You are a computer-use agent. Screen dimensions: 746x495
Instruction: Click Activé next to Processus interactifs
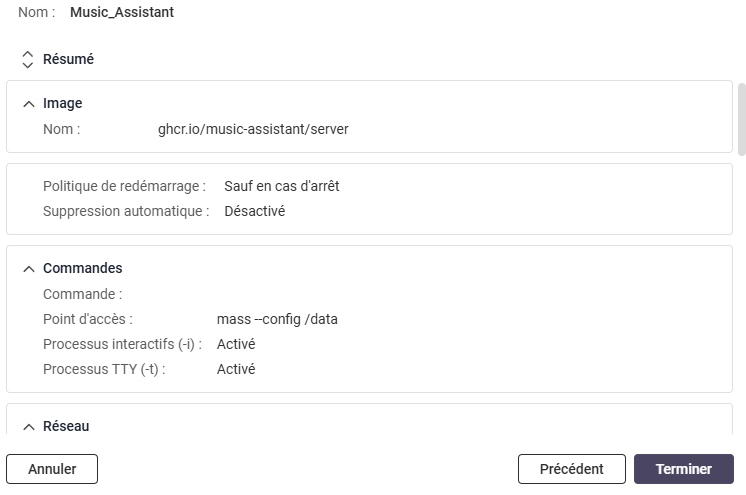pos(236,344)
